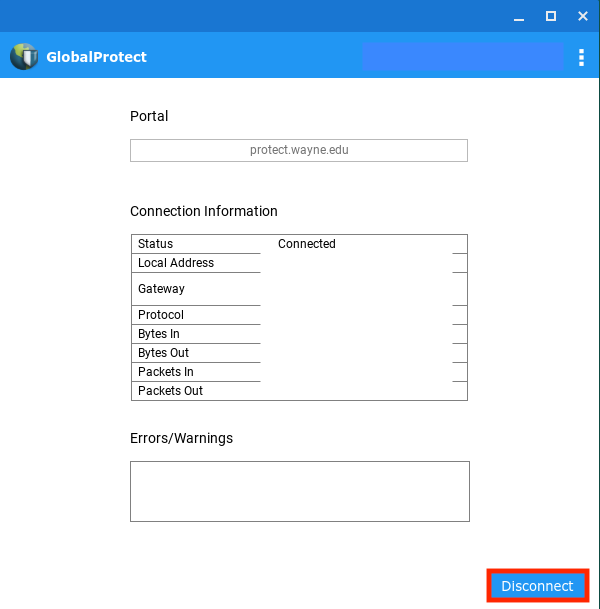600x609 pixels.
Task: Click the 'Portal' heading
Action: [149, 116]
